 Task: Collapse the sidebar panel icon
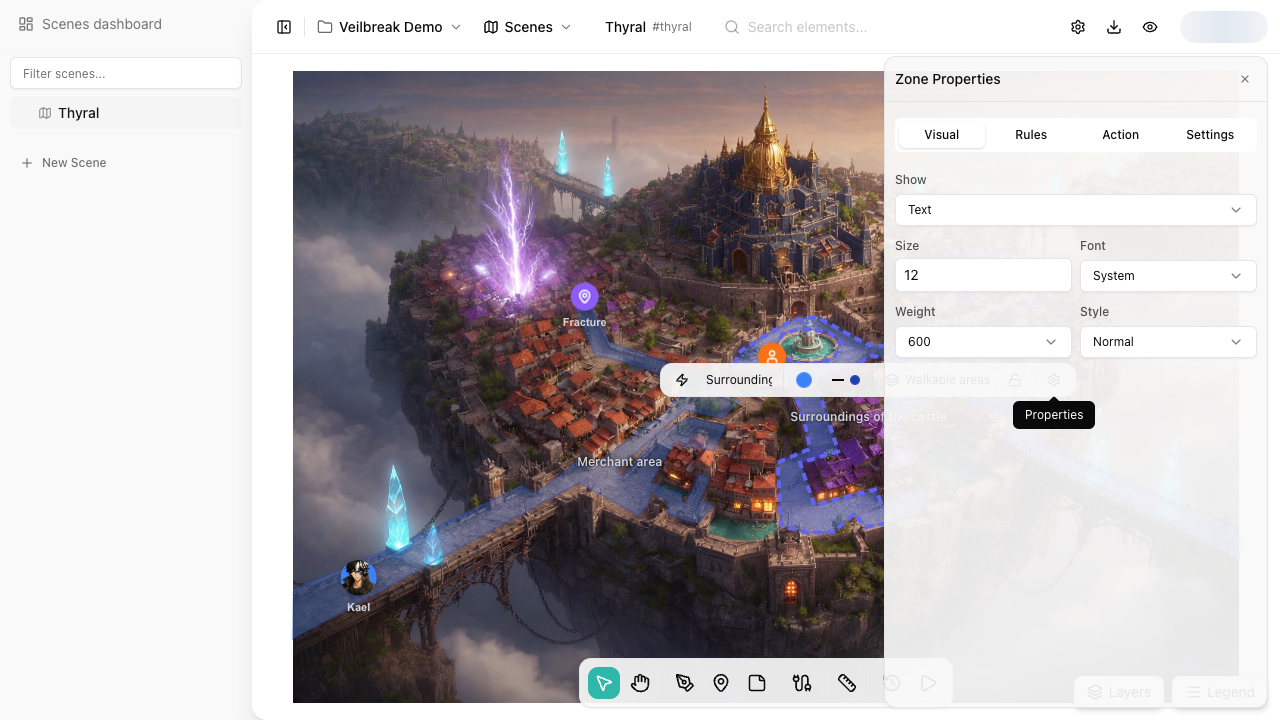(x=284, y=27)
